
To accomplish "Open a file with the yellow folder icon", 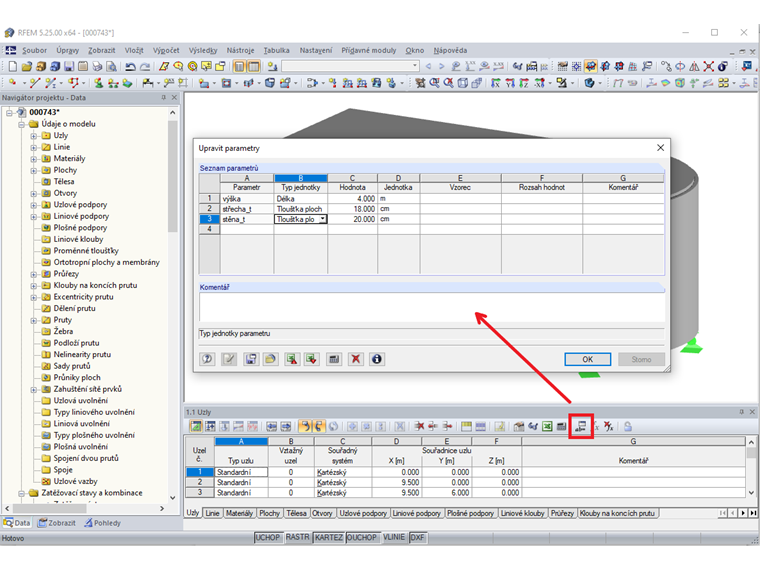I will pyautogui.click(x=27, y=66).
